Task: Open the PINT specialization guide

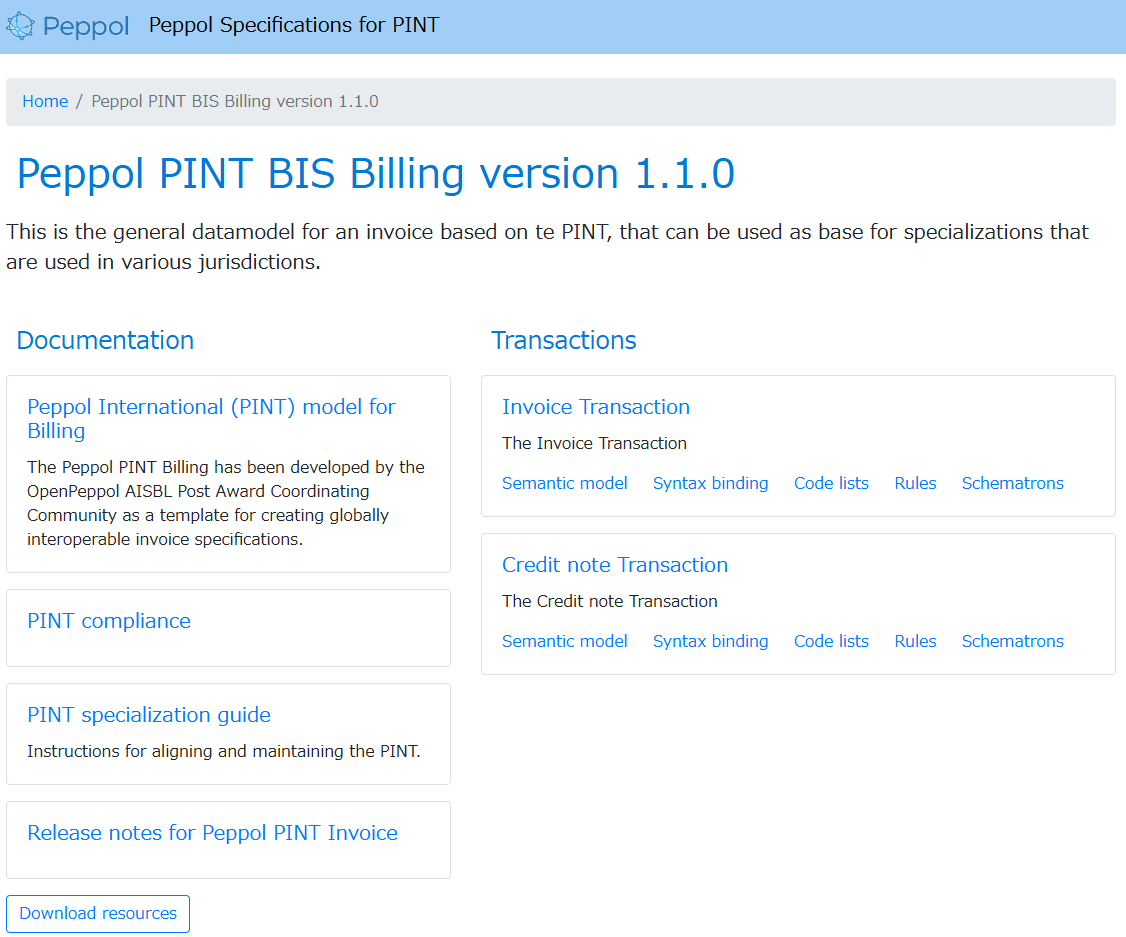Action: tap(149, 714)
